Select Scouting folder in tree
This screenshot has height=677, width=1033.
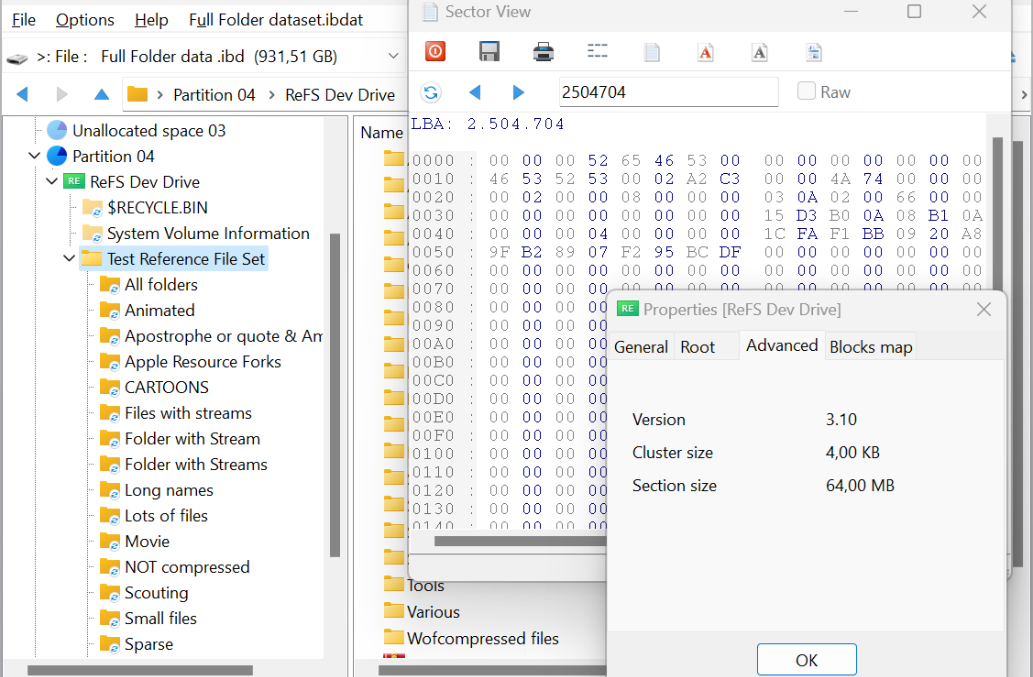point(156,593)
